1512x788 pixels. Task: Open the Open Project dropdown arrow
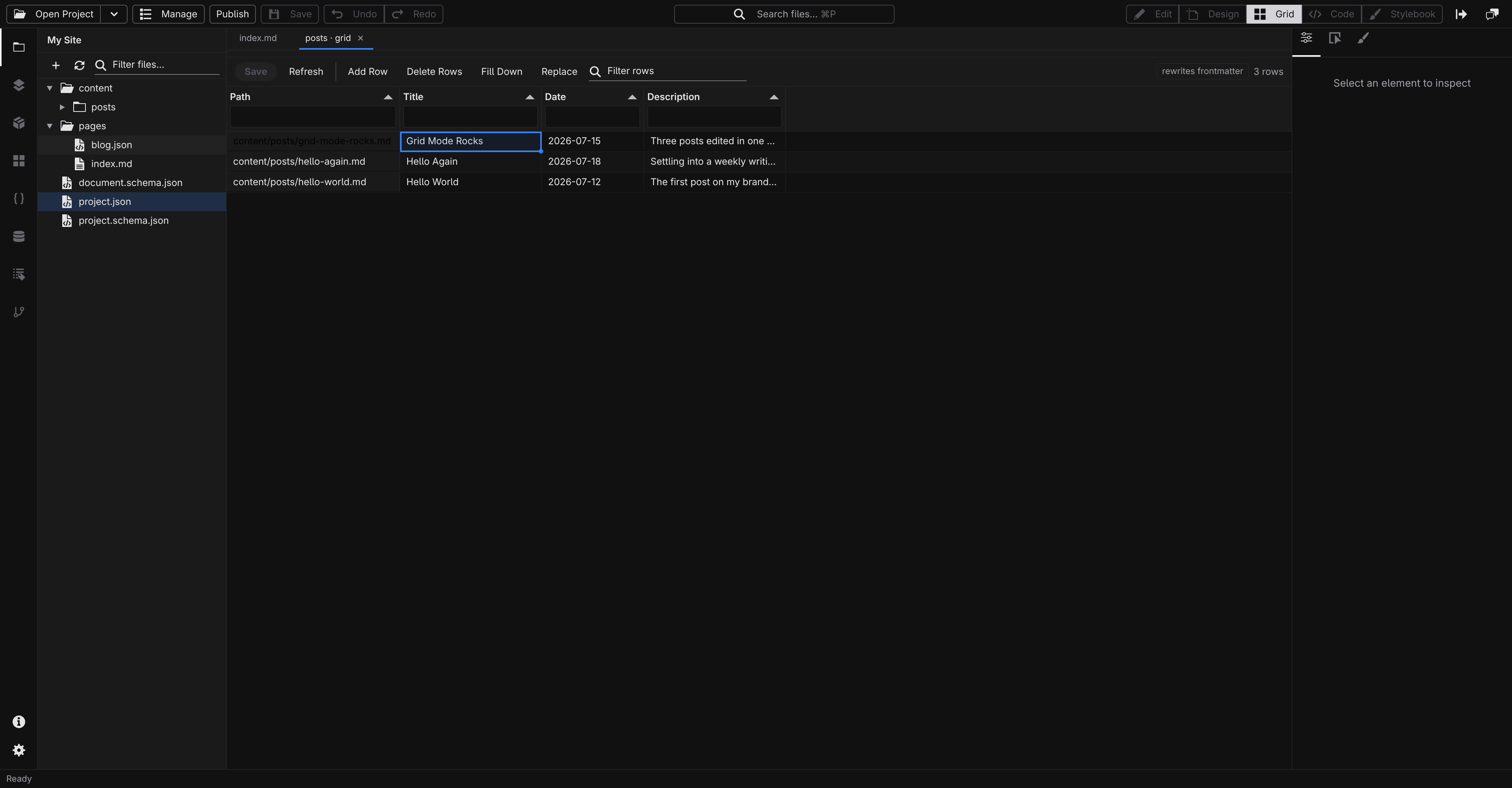coord(114,14)
